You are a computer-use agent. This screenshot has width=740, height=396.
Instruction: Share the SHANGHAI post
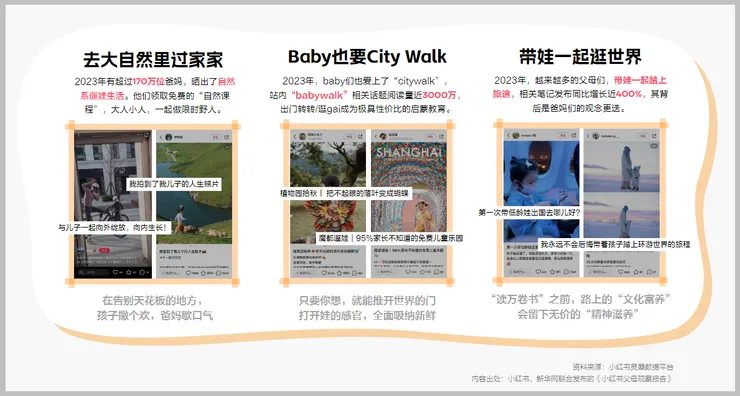tap(441, 136)
